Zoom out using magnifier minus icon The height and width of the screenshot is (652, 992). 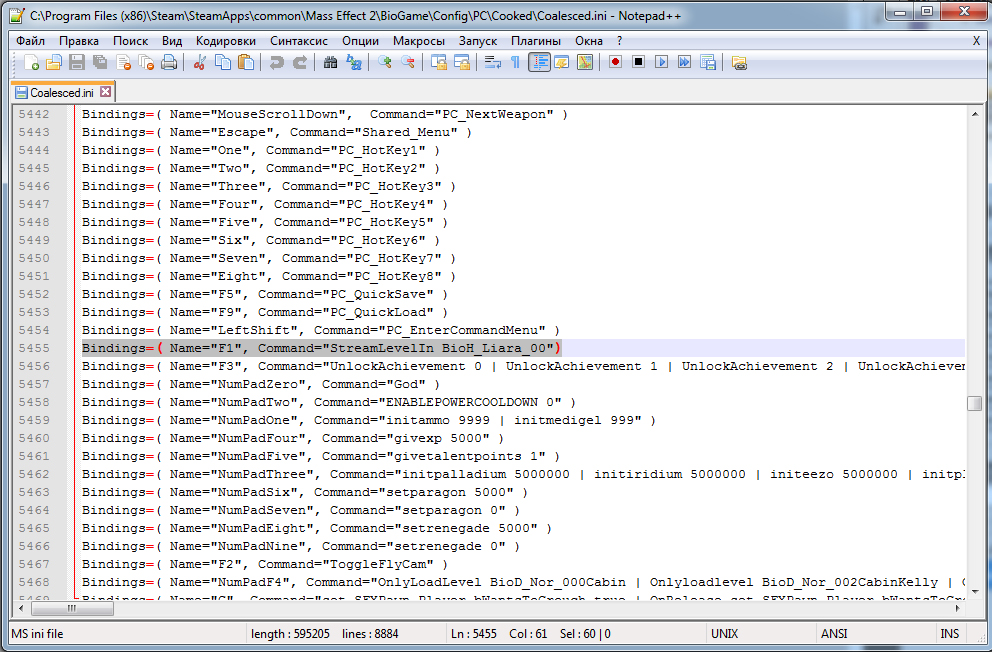(x=407, y=63)
